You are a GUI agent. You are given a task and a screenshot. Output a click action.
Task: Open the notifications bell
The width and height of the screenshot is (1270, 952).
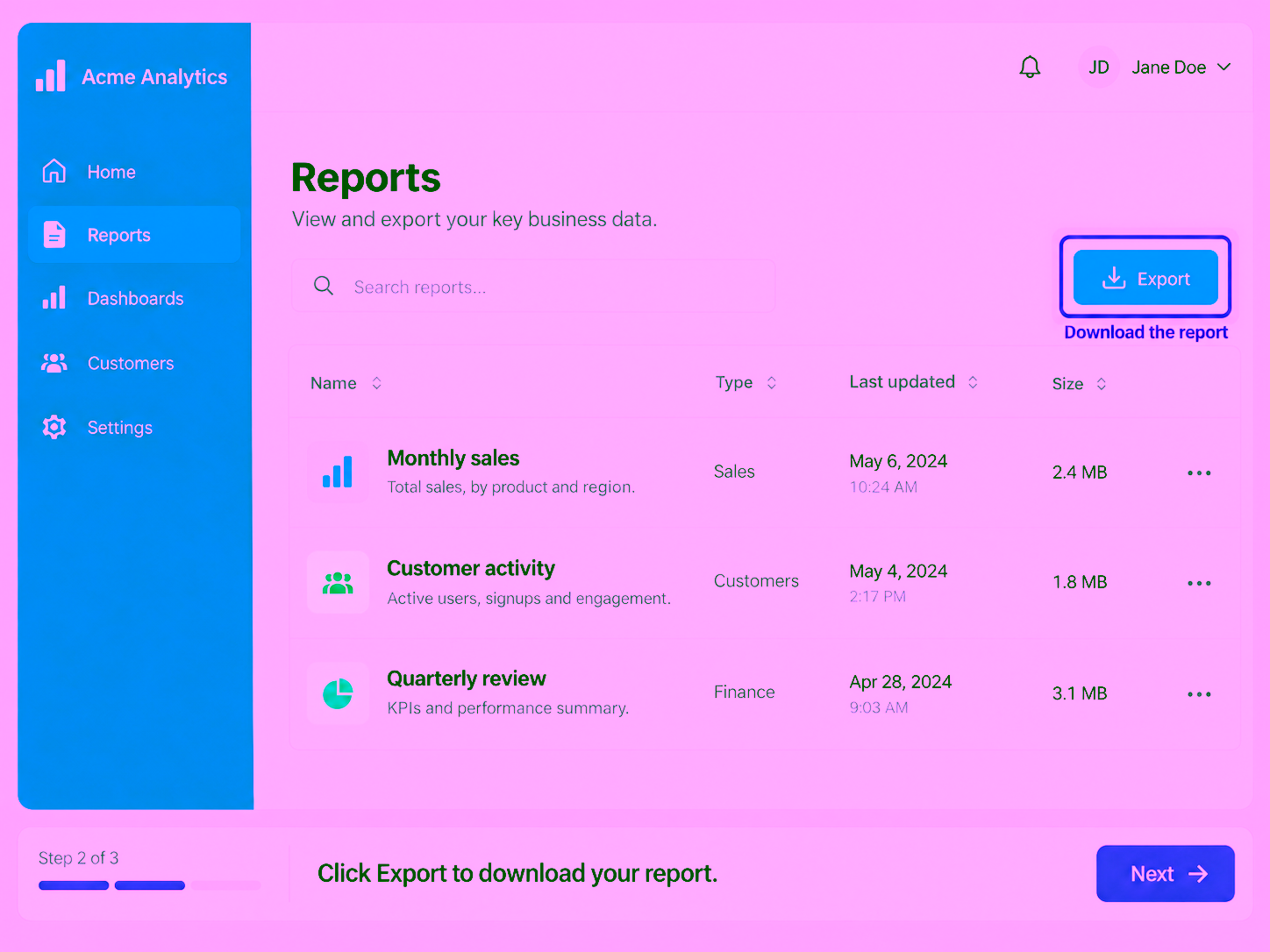click(x=1030, y=67)
